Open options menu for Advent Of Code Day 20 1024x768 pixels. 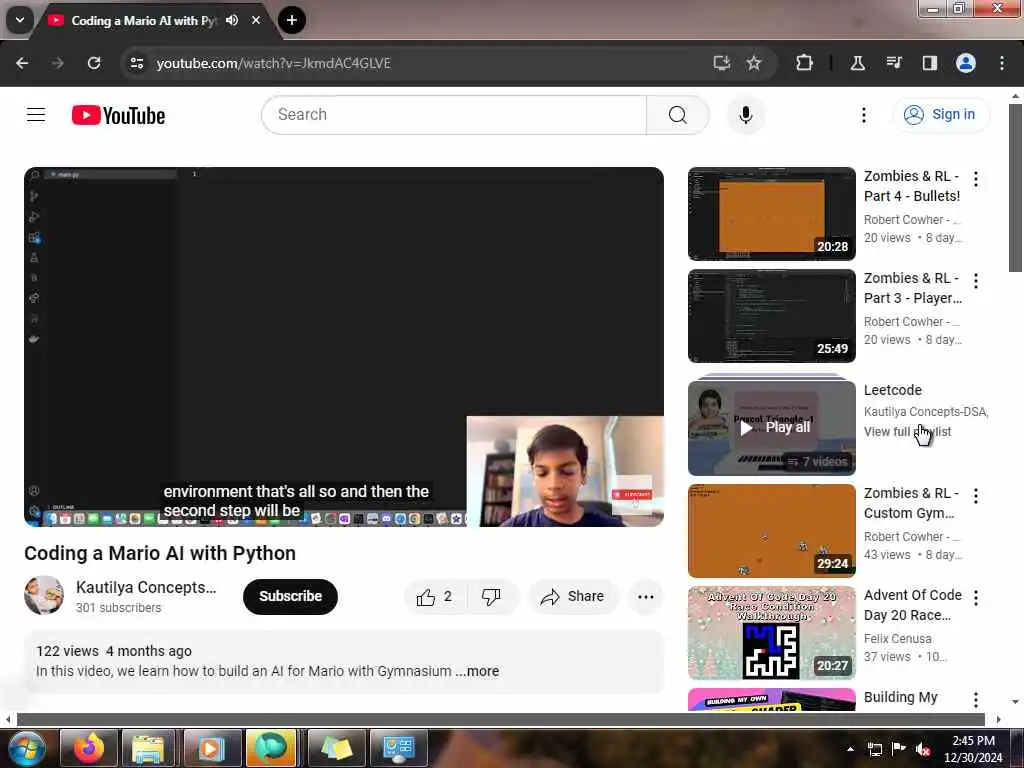pyautogui.click(x=976, y=598)
